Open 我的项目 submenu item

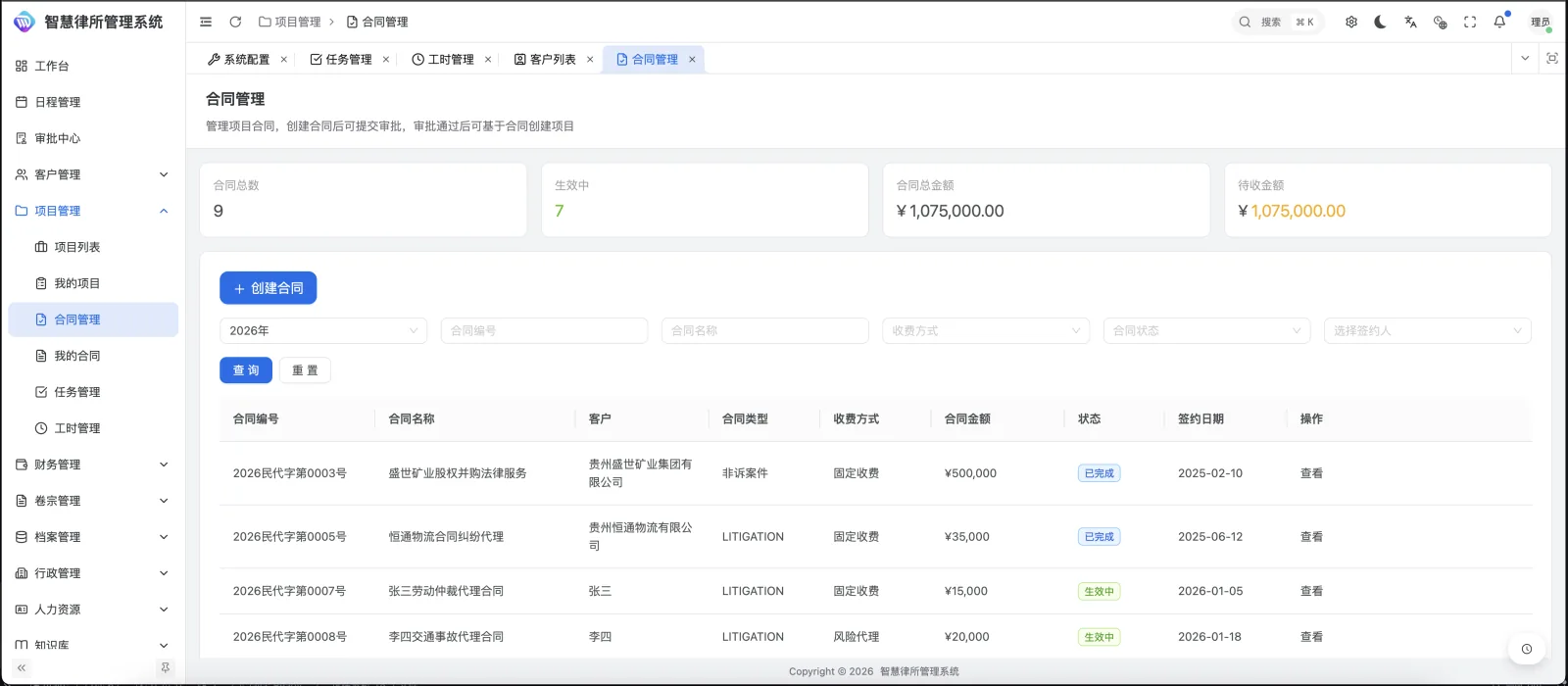pyautogui.click(x=93, y=283)
